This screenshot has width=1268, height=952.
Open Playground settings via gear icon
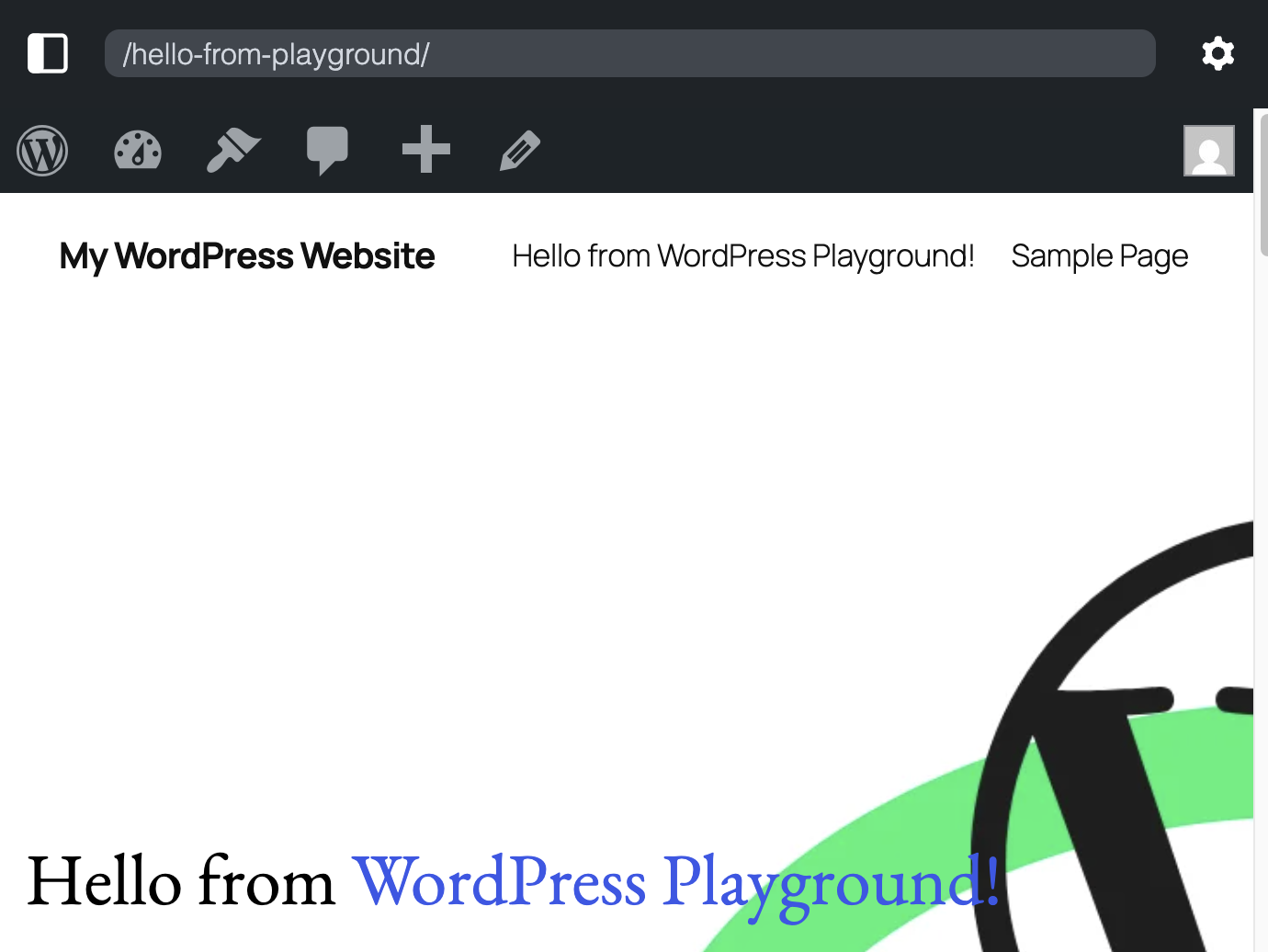point(1217,53)
